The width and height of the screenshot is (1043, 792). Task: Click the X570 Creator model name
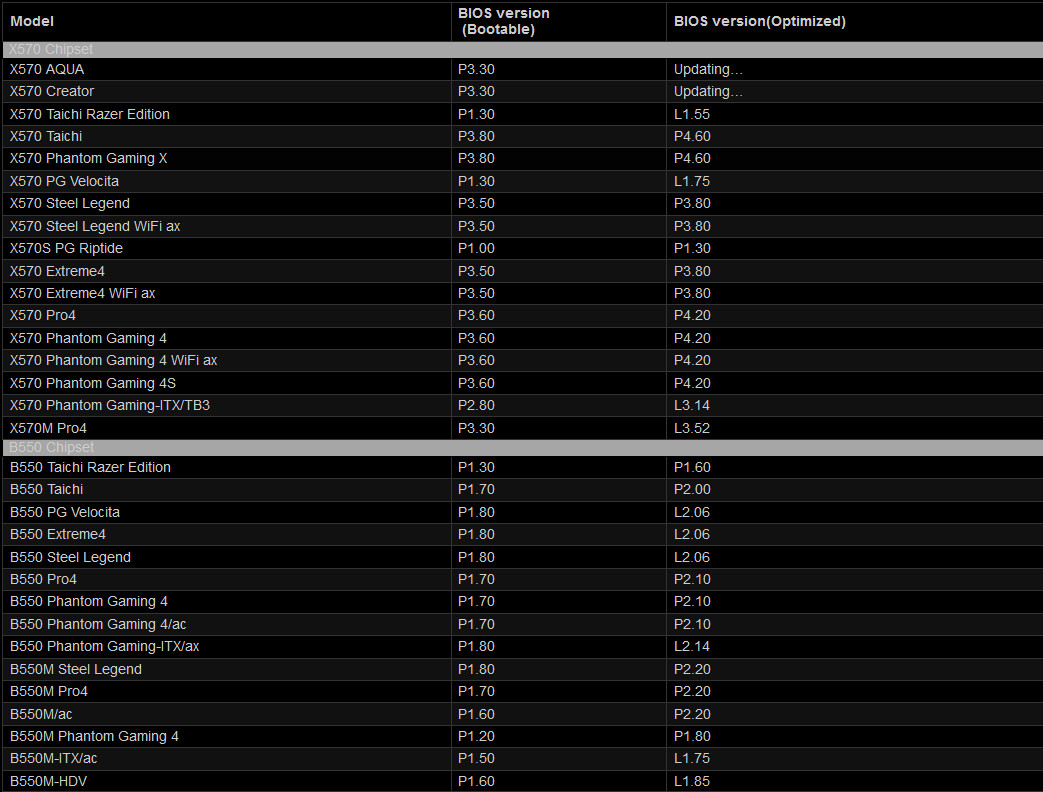pyautogui.click(x=52, y=91)
